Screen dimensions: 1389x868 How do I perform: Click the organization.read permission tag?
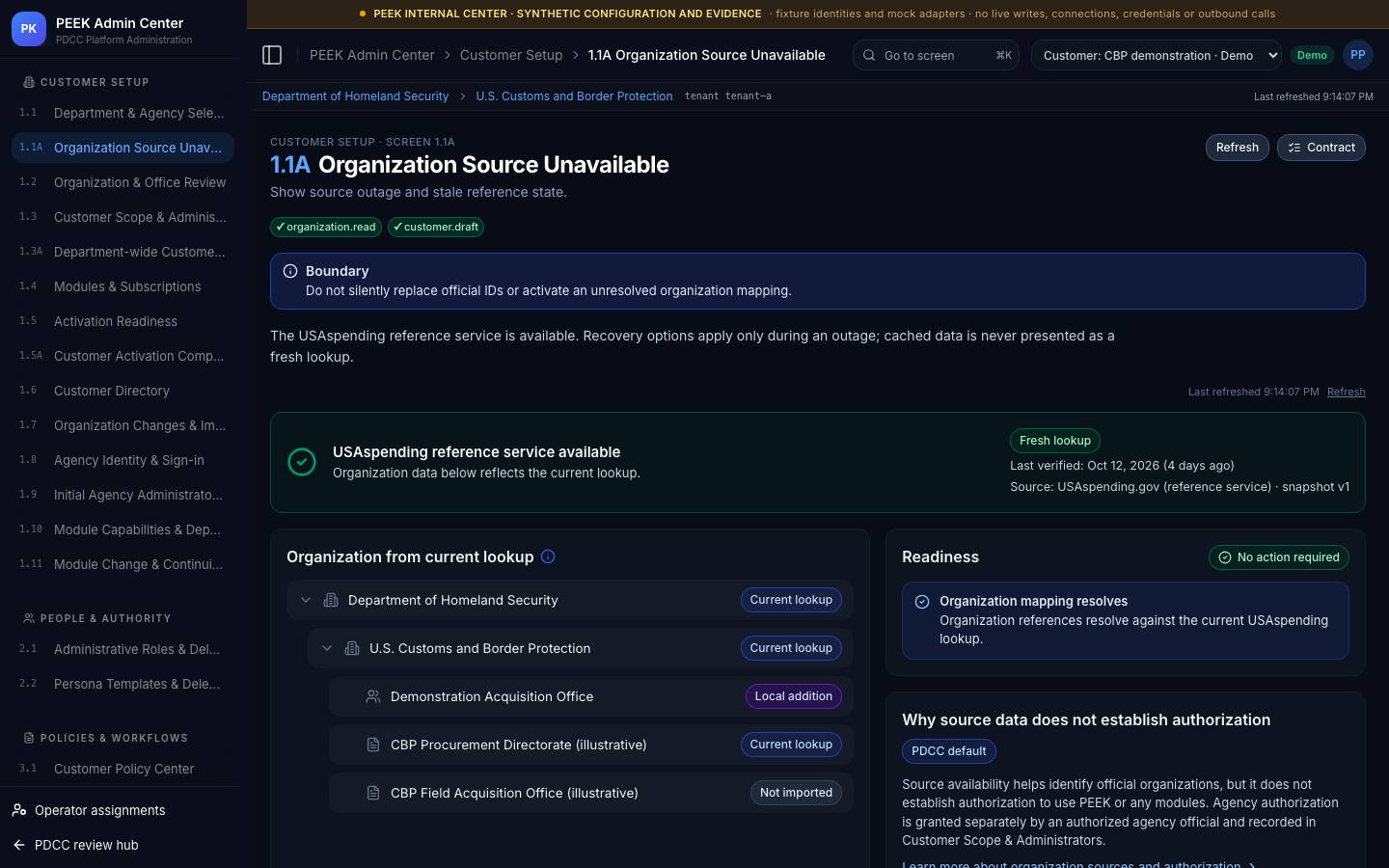[x=325, y=227]
